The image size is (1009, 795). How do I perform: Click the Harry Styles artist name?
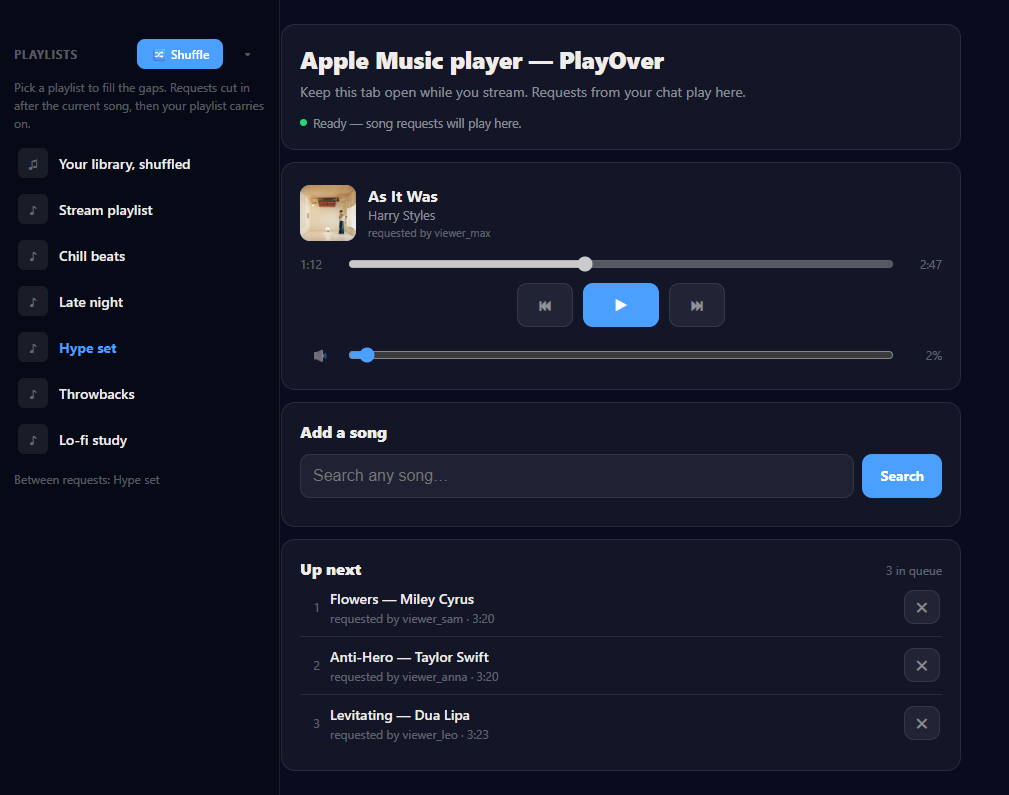coord(402,216)
